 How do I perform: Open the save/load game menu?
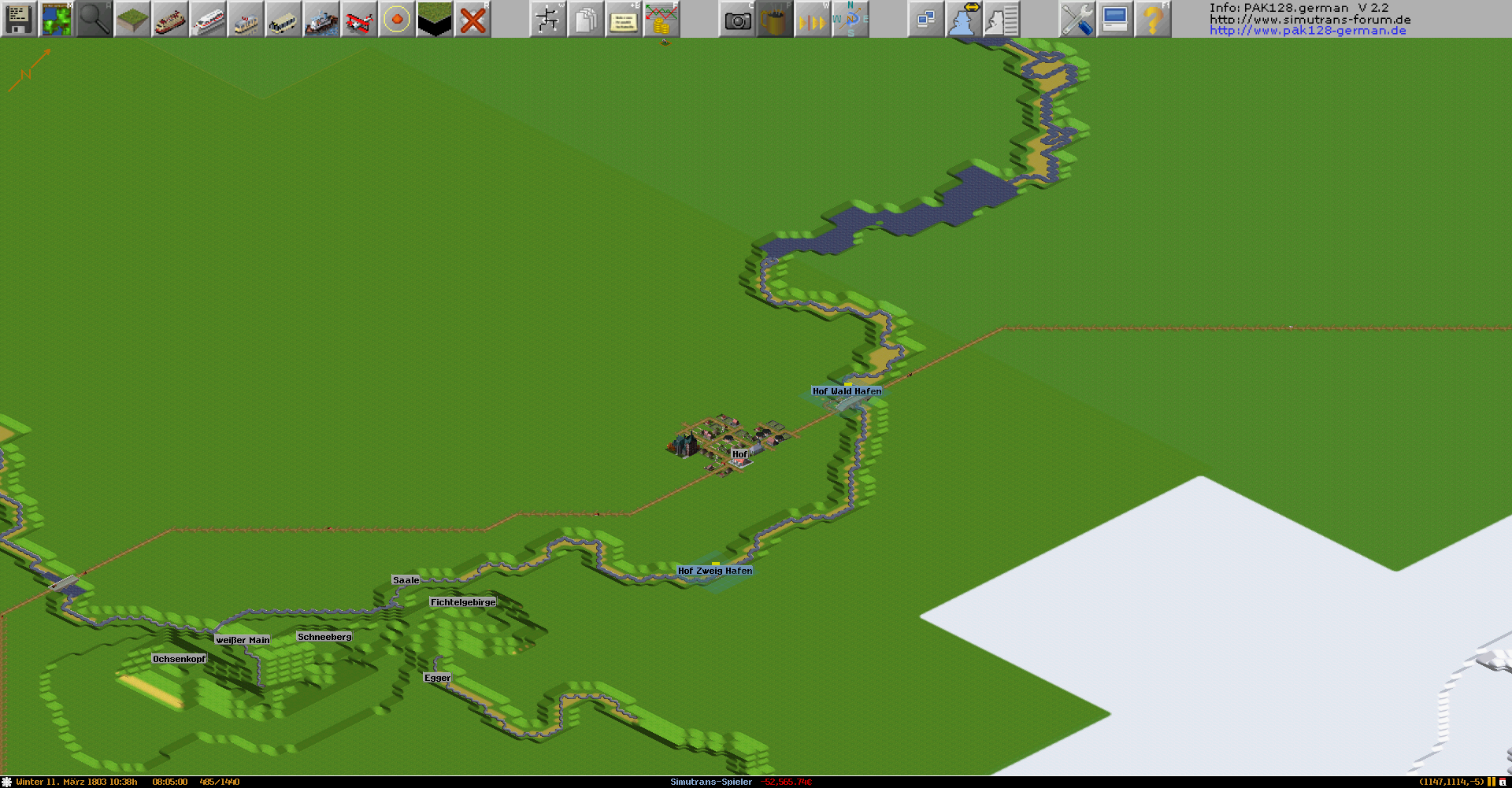coord(19,19)
